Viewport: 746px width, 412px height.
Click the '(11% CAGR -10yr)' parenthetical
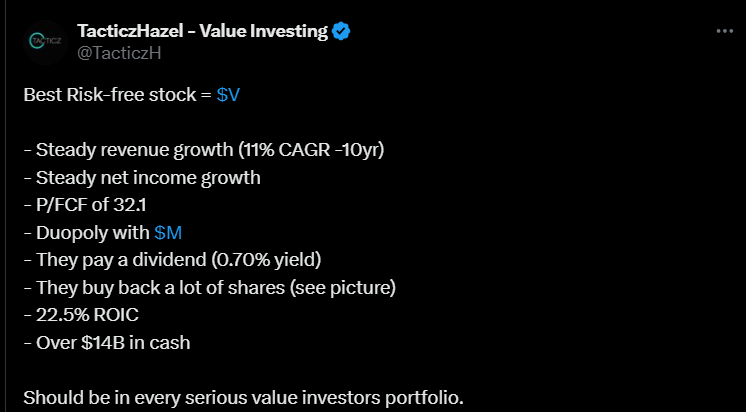click(x=311, y=150)
